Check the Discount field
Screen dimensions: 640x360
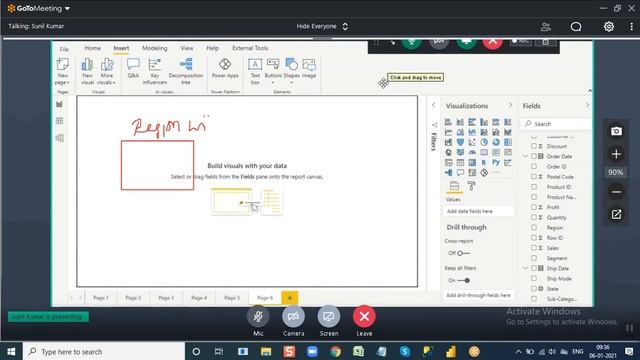click(x=534, y=146)
